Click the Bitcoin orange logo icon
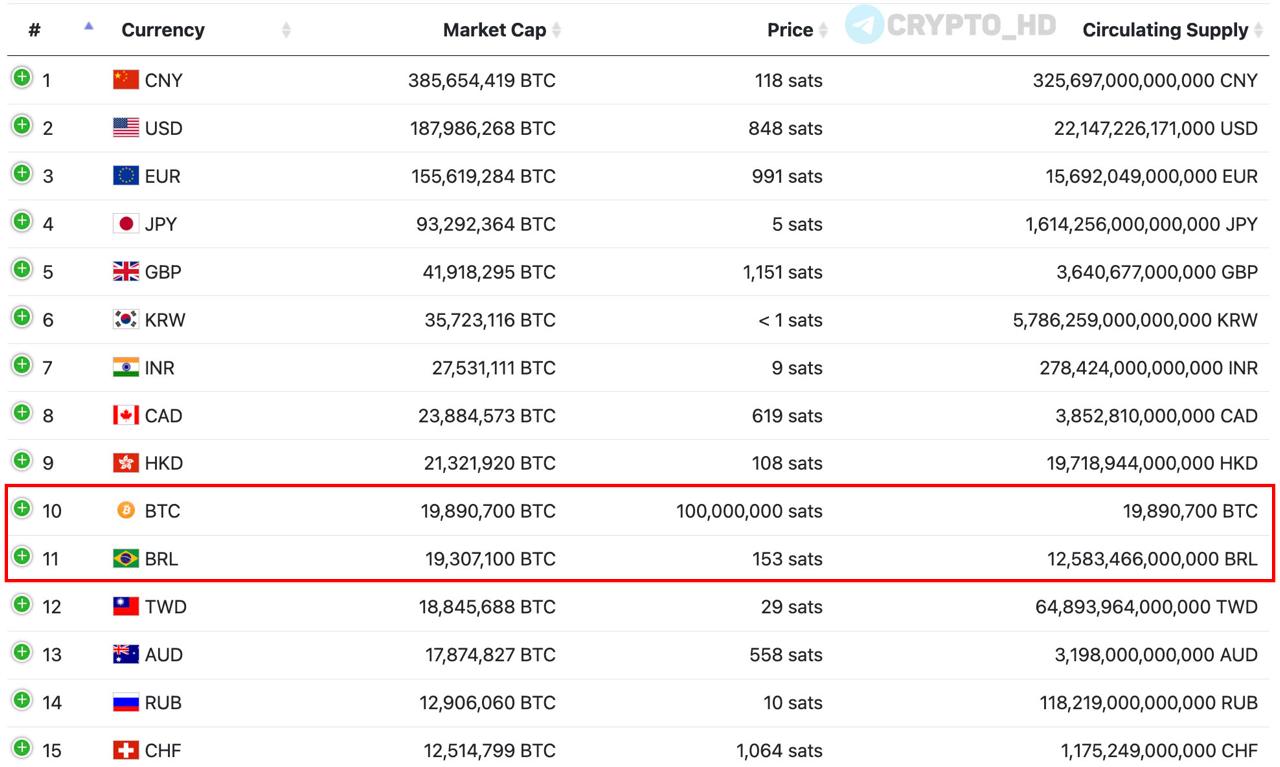 (126, 511)
